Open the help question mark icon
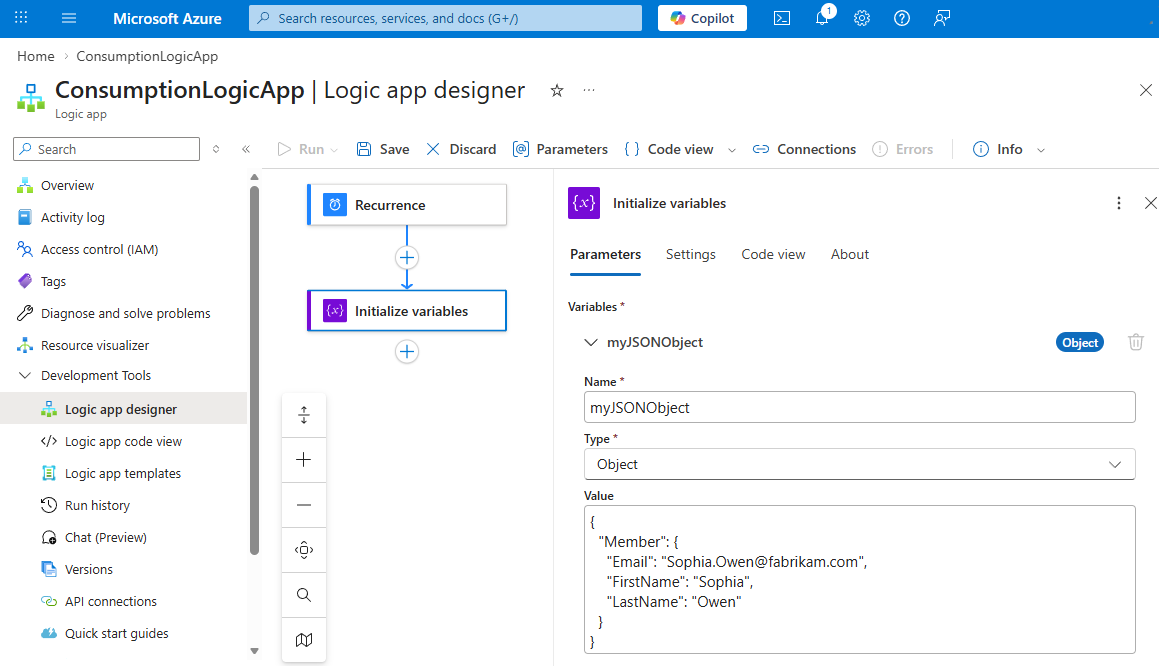Viewport: 1159px width, 666px height. pos(902,18)
